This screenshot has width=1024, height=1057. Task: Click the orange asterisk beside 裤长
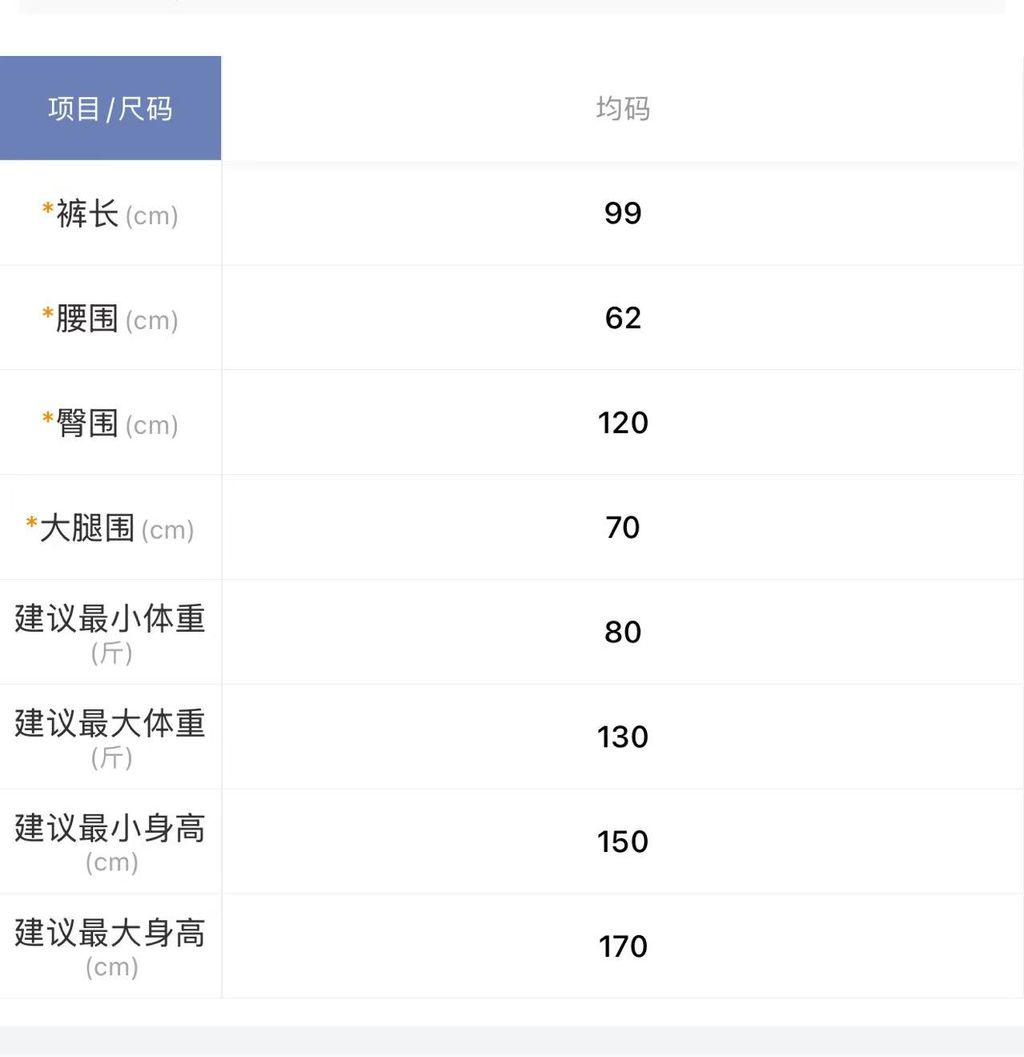[47, 210]
